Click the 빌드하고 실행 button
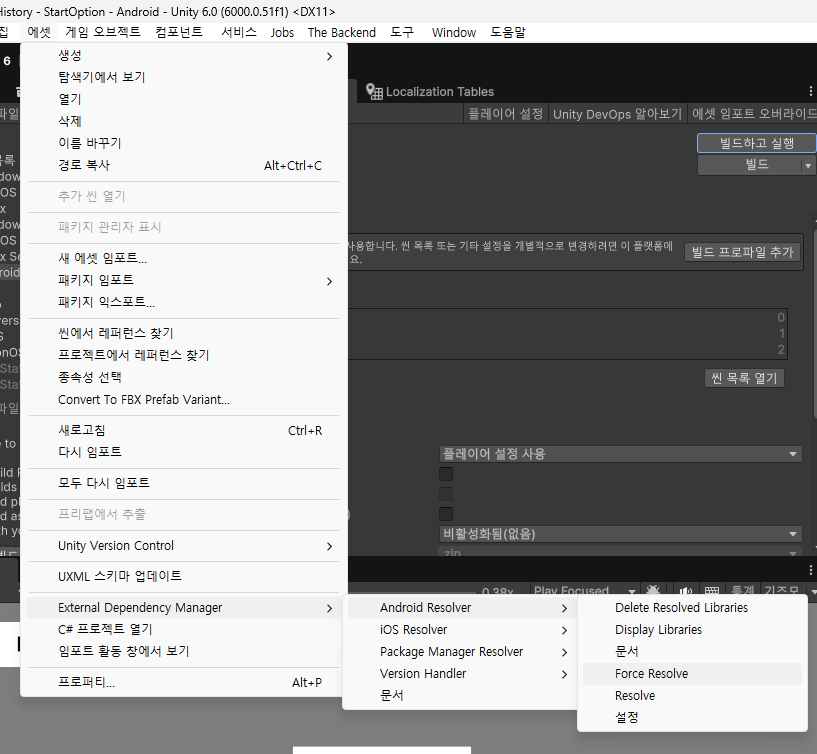 (757, 143)
